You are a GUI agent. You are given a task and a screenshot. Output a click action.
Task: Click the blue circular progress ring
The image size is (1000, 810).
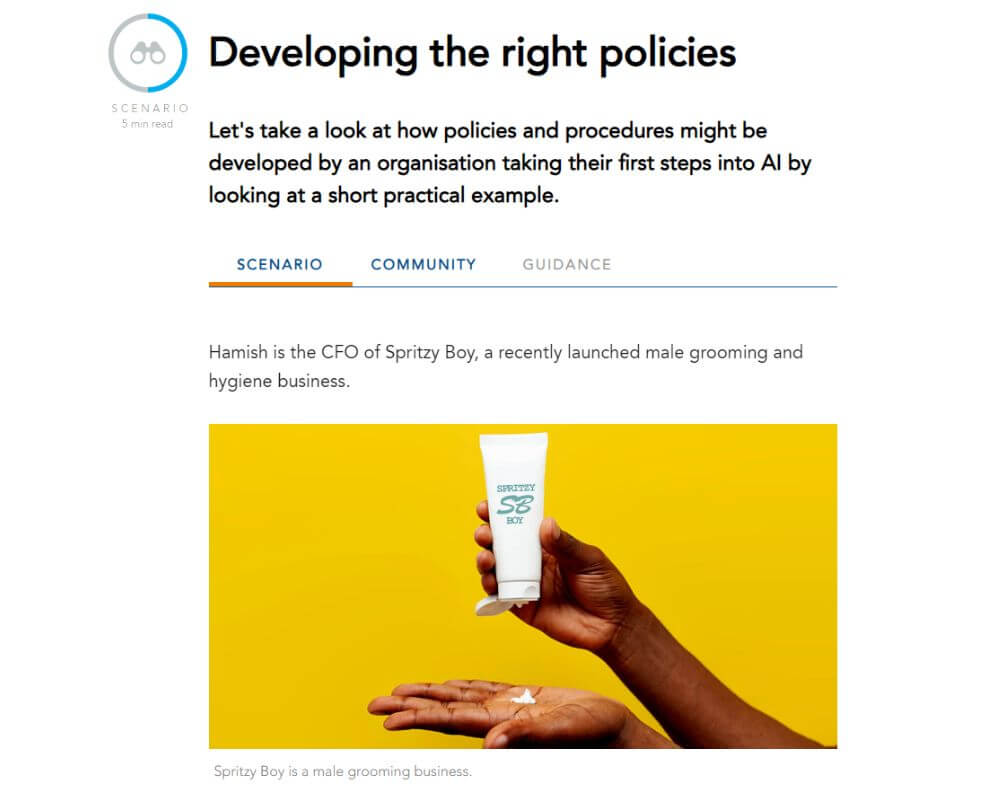(148, 53)
